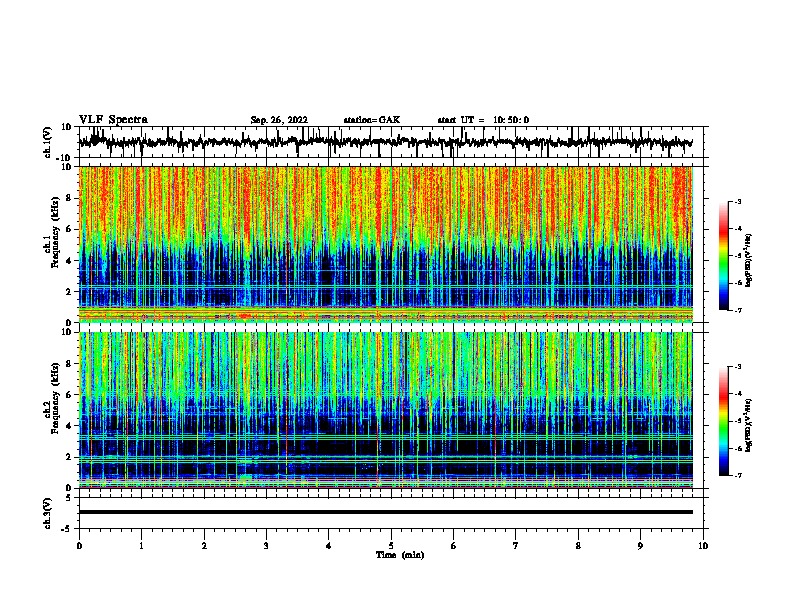Click time-axis tick label "7"
This screenshot has height=612, width=792.
tap(516, 545)
